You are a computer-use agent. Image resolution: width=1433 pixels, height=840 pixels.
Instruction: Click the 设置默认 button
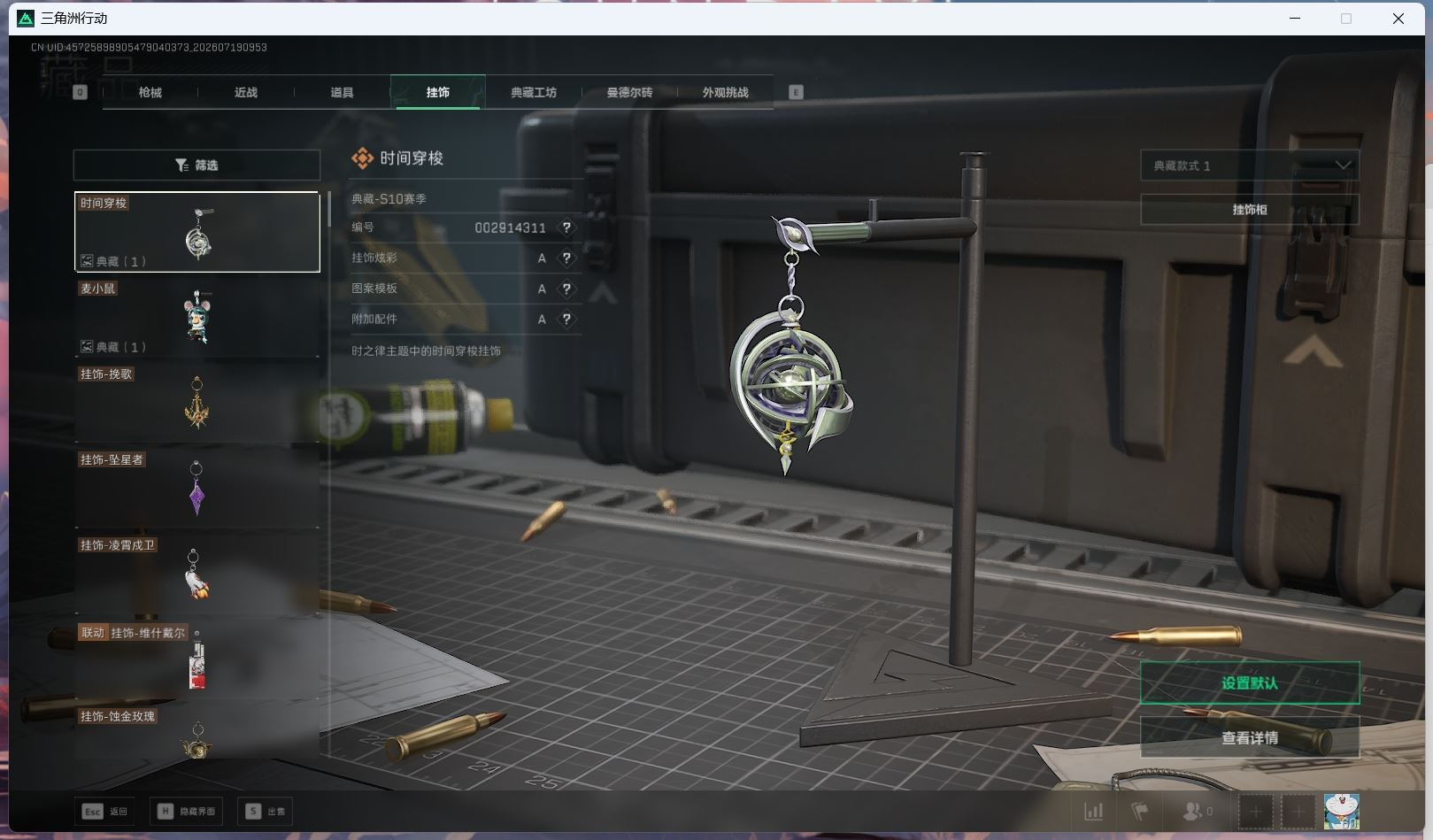click(x=1249, y=682)
